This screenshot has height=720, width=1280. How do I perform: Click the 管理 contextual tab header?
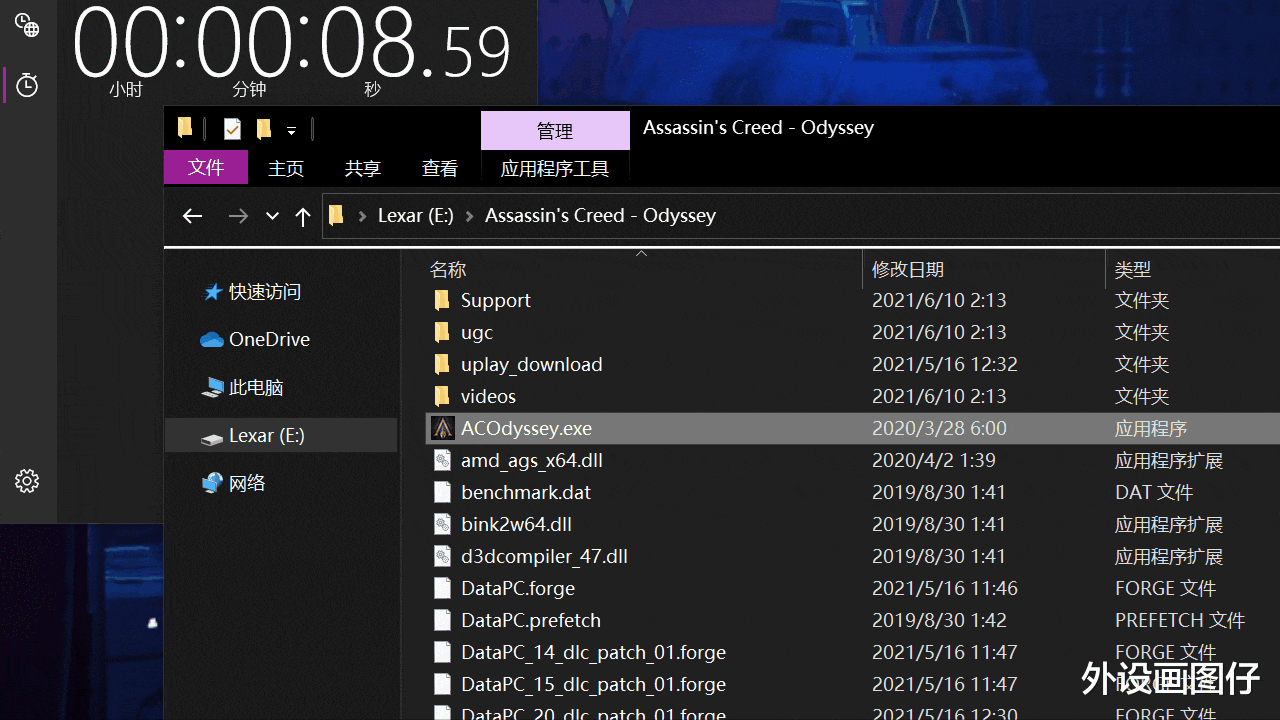pyautogui.click(x=555, y=131)
